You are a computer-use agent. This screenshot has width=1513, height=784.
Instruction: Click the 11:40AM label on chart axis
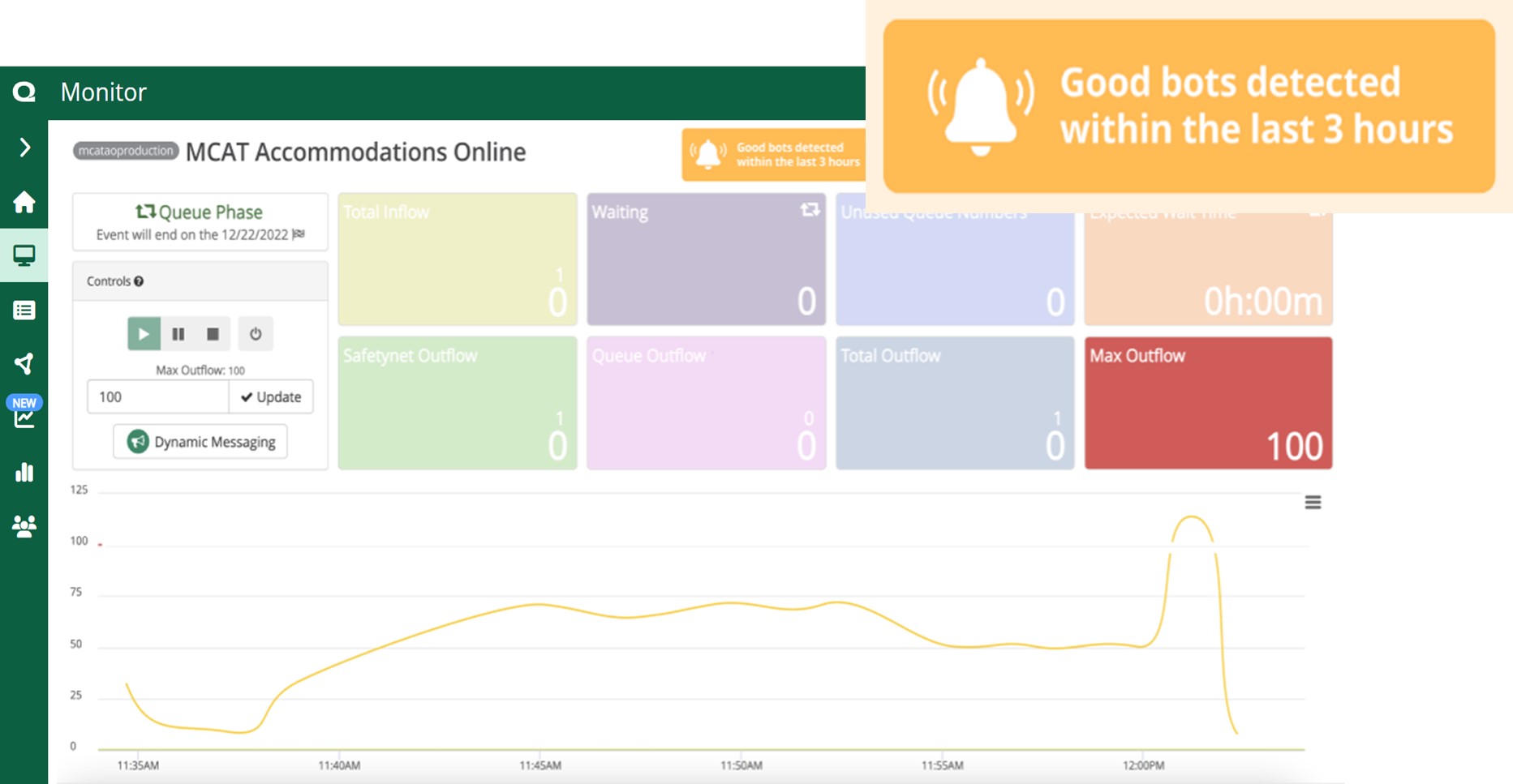tap(339, 765)
